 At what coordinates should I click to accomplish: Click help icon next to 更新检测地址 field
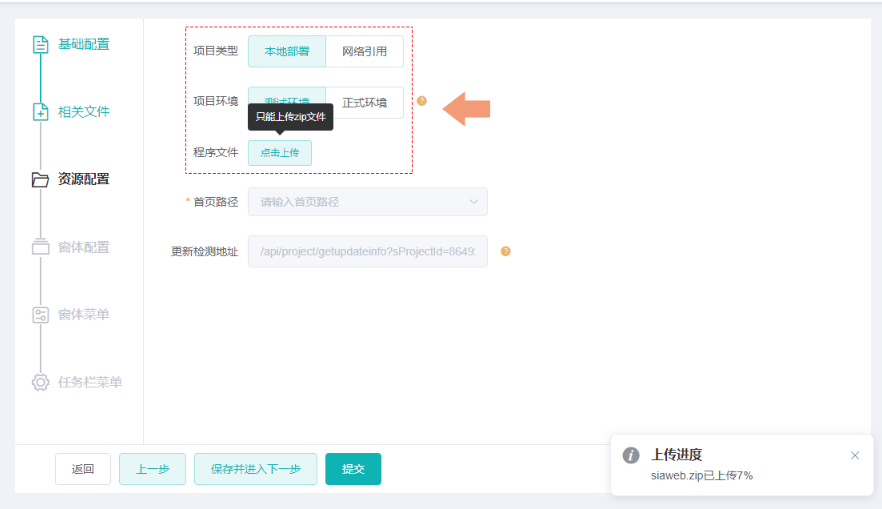click(x=505, y=251)
